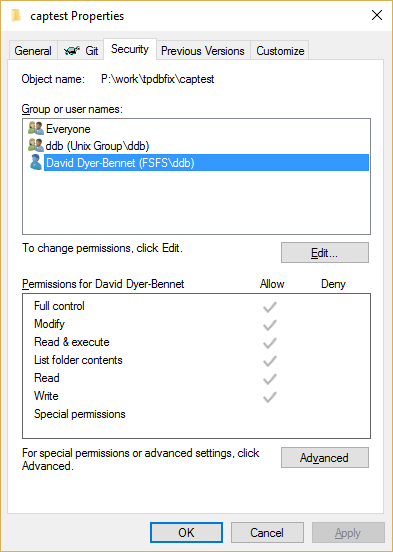Switch to the General tab
This screenshot has height=552, width=393.
coord(33,51)
